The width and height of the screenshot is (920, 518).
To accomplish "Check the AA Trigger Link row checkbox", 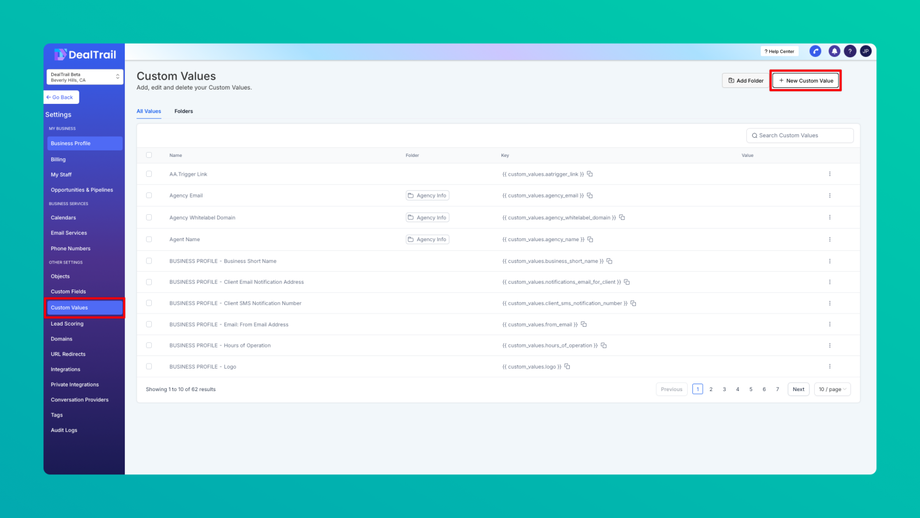I will click(x=149, y=174).
